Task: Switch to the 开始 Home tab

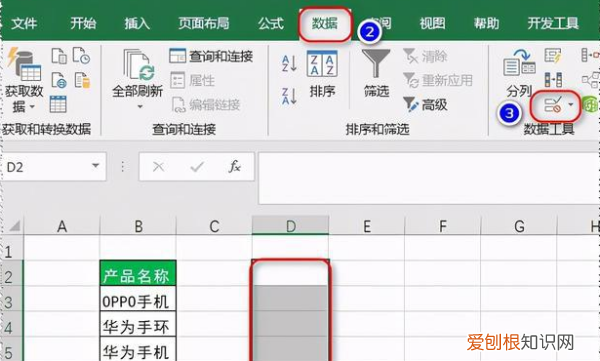Action: pos(83,23)
